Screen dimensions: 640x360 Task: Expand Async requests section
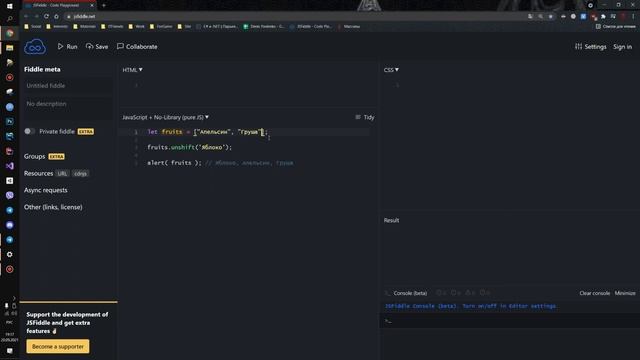(x=46, y=190)
